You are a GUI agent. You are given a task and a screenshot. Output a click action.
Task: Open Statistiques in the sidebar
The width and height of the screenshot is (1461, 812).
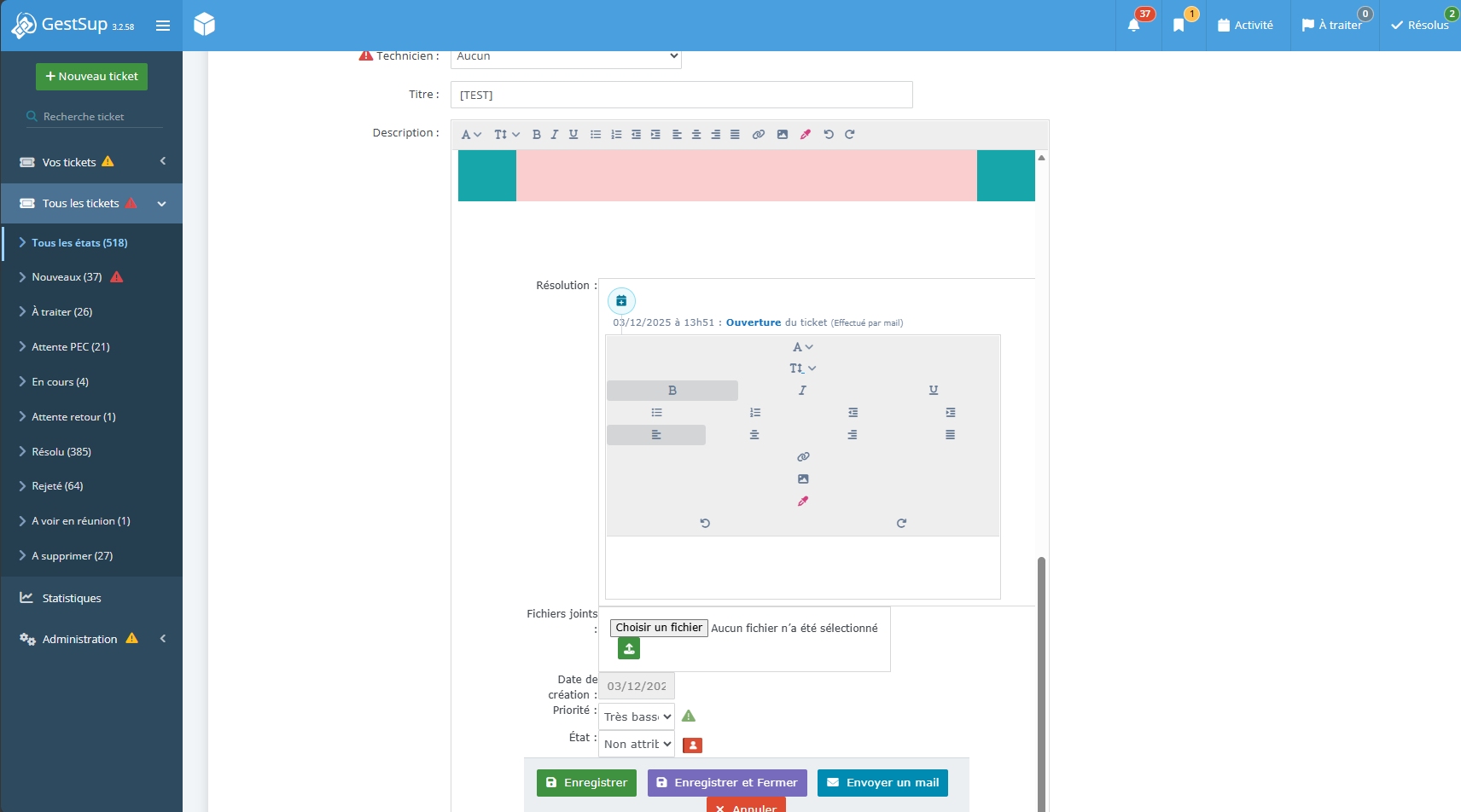click(72, 598)
